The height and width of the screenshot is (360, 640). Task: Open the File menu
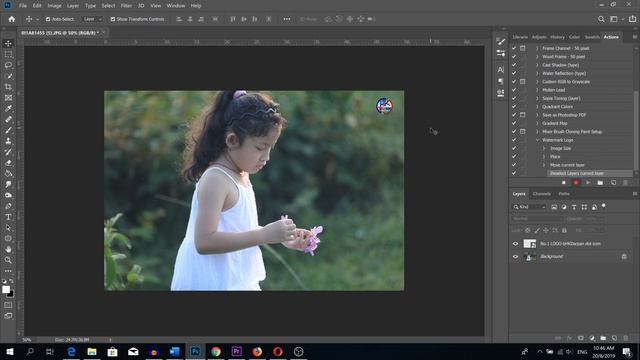(23, 6)
